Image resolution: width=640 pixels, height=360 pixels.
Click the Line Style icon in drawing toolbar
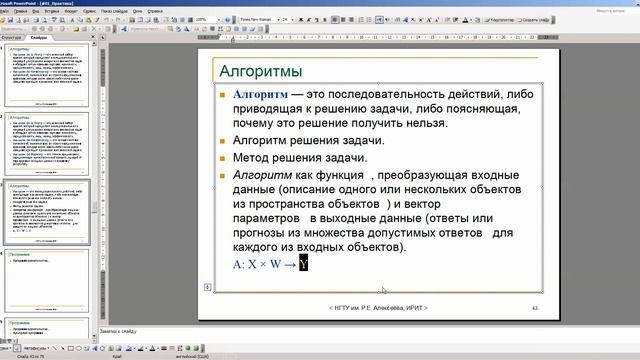[x=164, y=348]
